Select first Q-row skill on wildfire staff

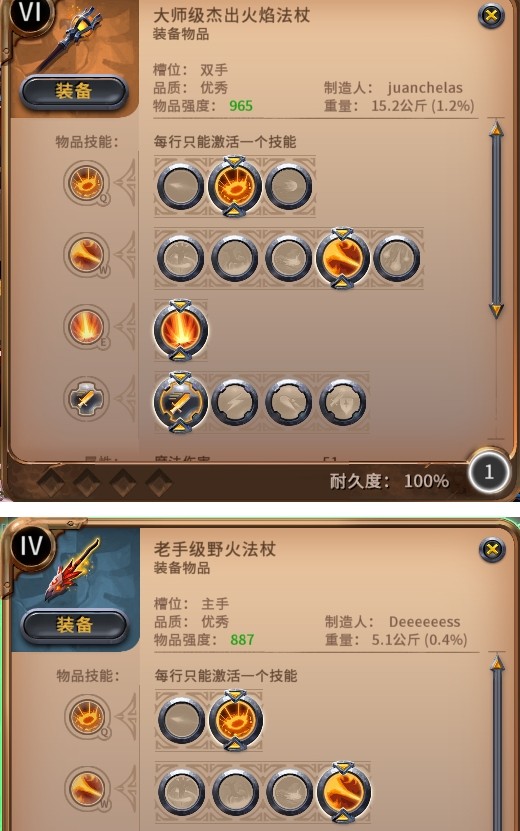pyautogui.click(x=181, y=720)
